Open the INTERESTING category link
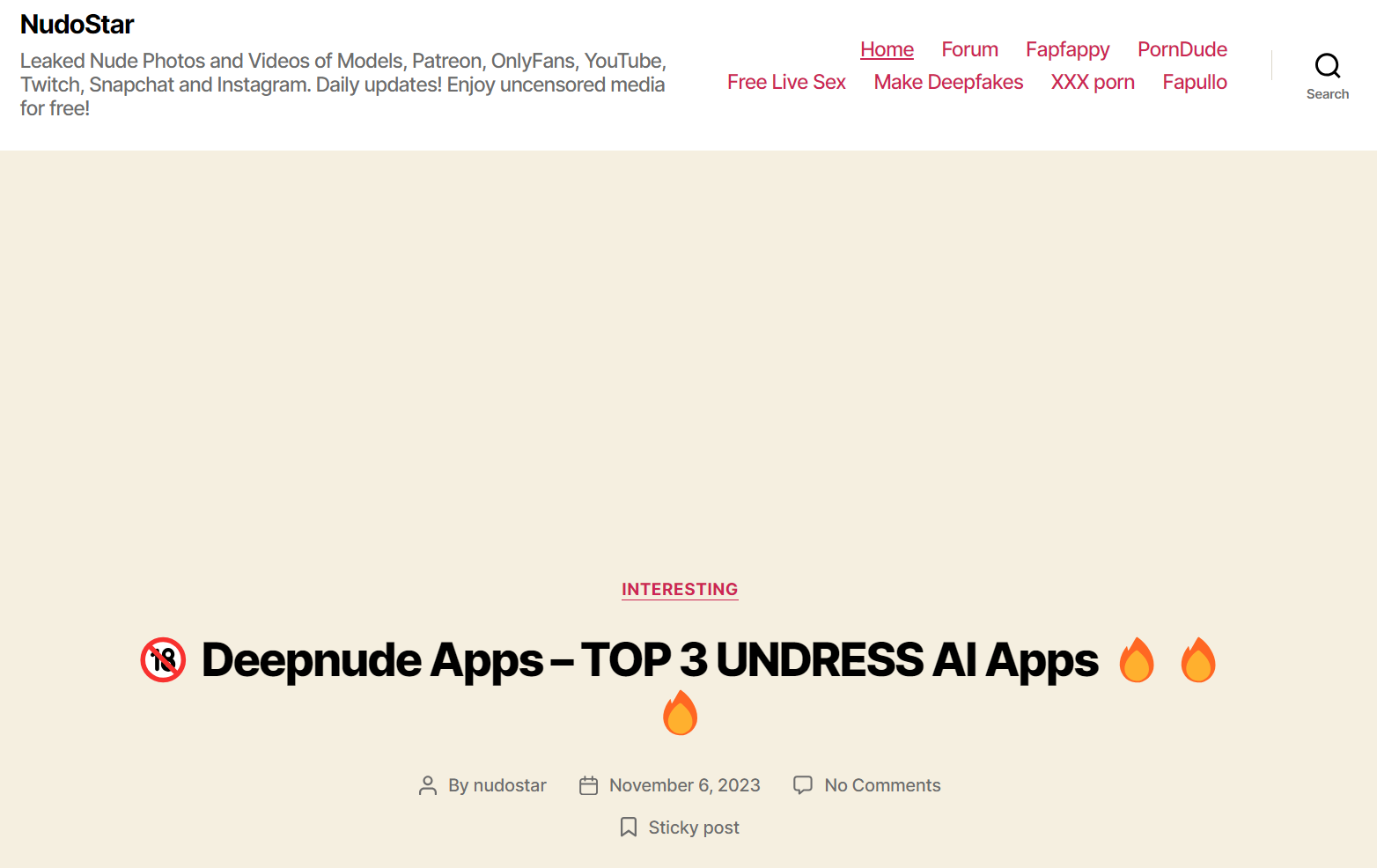The width and height of the screenshot is (1377, 868). (680, 589)
